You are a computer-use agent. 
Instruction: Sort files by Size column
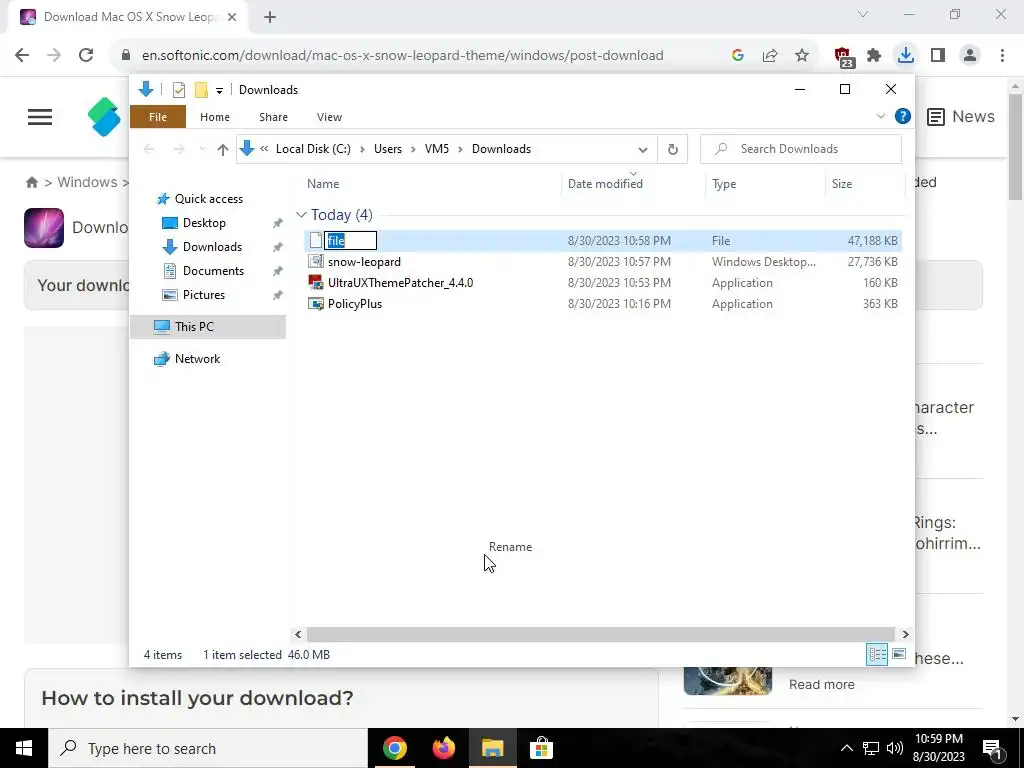[865, 184]
